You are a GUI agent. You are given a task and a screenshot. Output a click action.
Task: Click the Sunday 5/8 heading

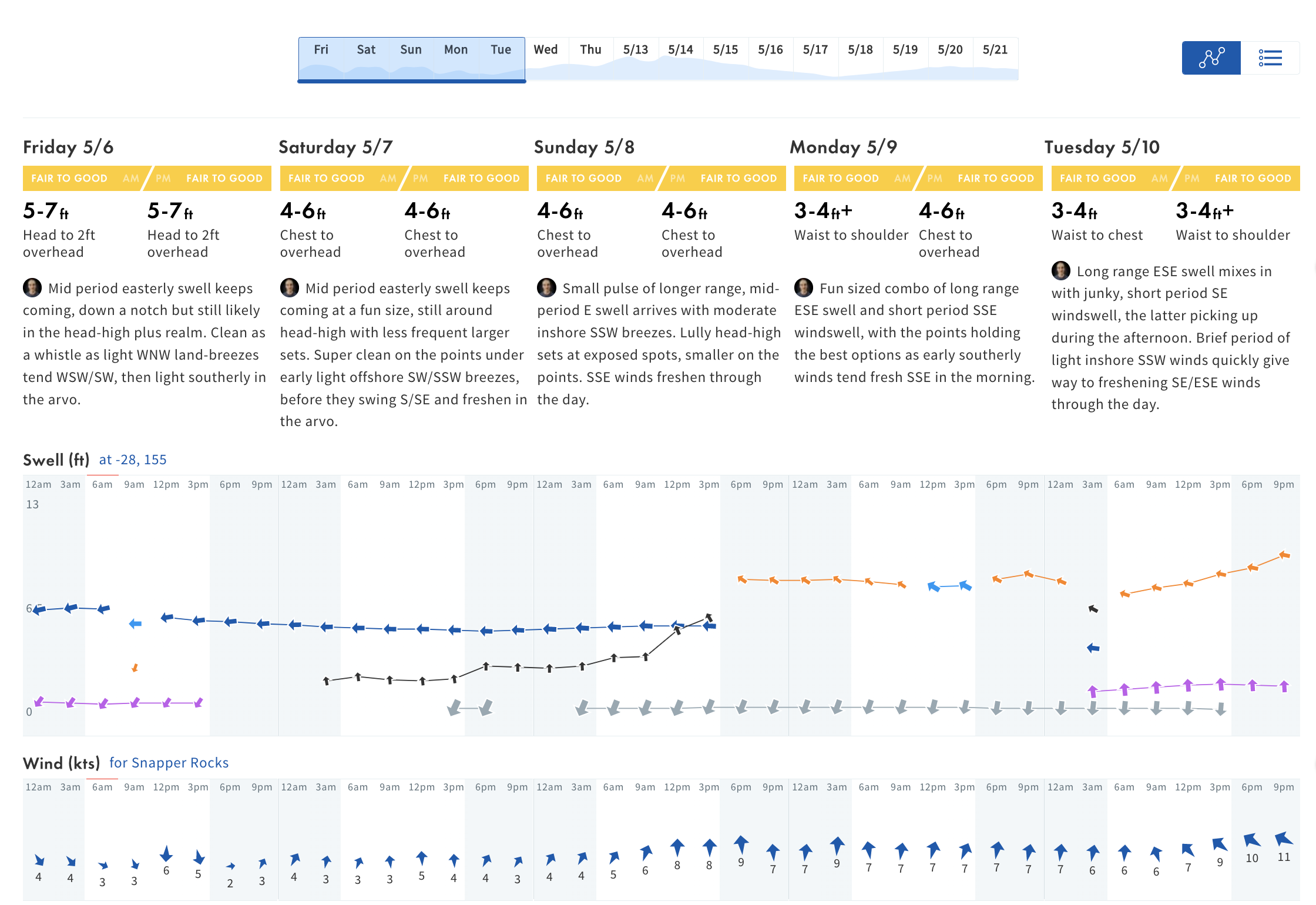pos(584,147)
